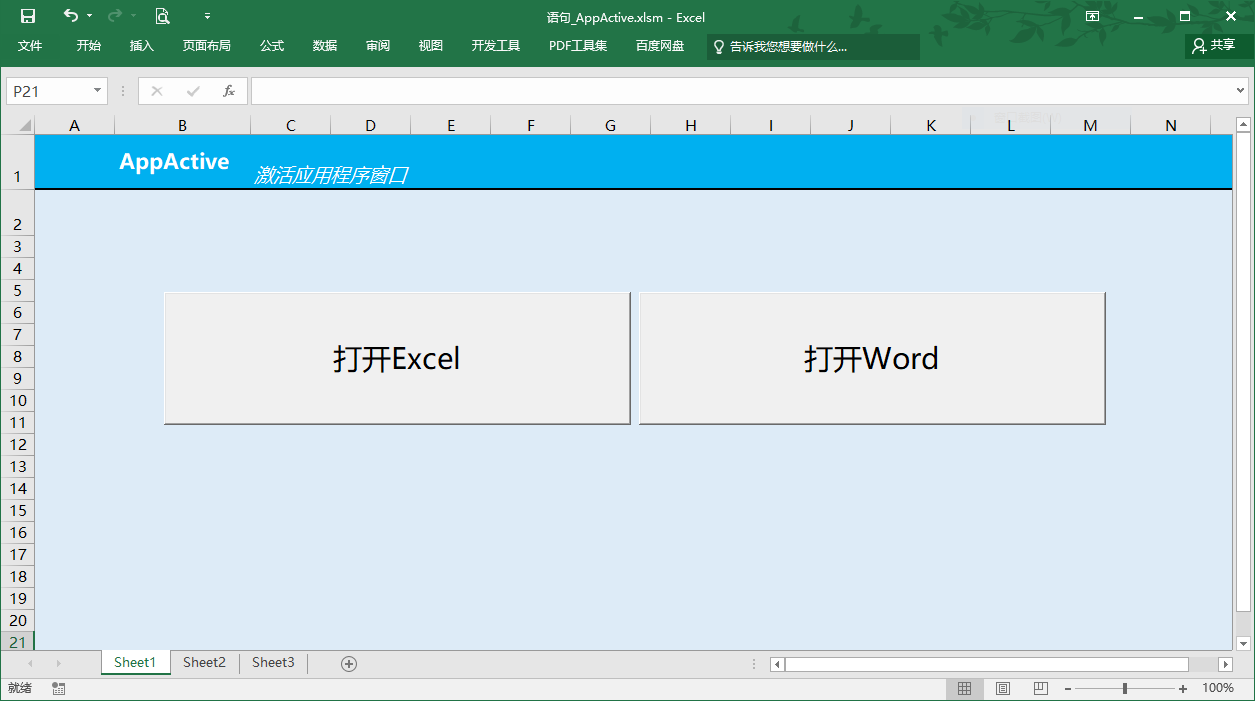
Task: Click the horizontal scrollbar right arrow
Action: 1225,664
